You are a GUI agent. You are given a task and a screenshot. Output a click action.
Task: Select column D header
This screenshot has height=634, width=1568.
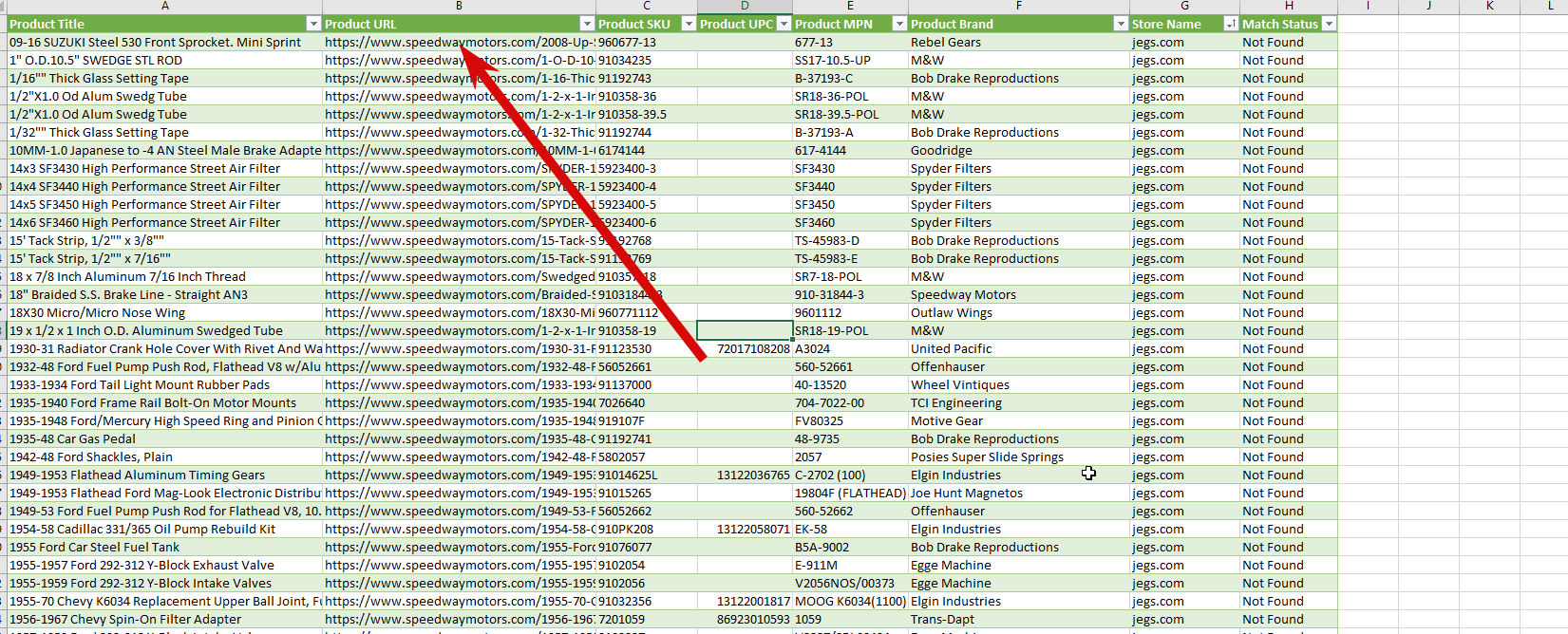pos(745,6)
